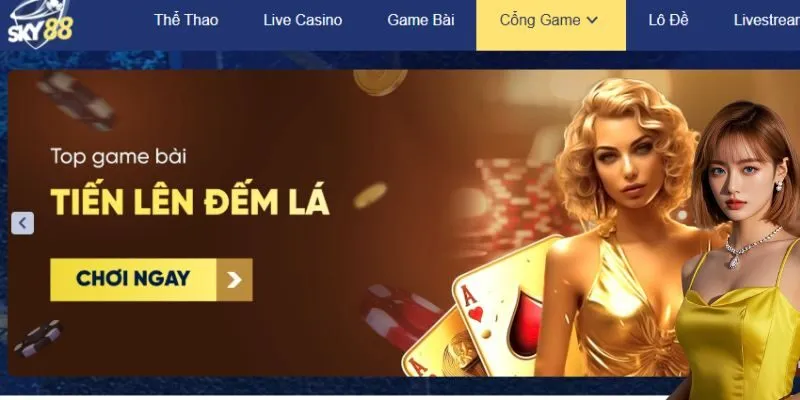This screenshot has height=400, width=800.
Task: Open the Livestream menu item
Action: [x=766, y=20]
